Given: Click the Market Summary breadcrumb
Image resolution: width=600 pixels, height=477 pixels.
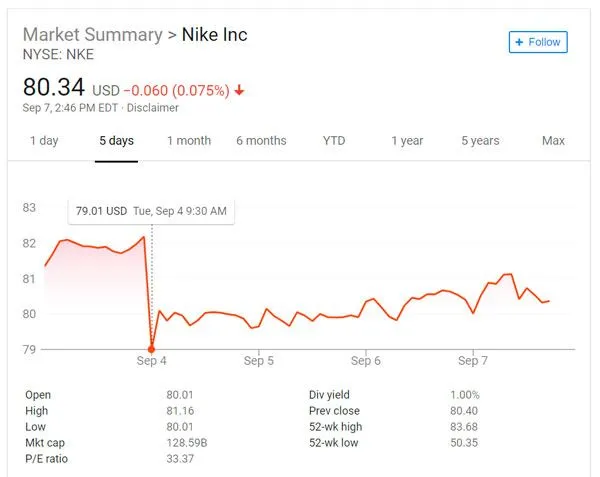Looking at the screenshot, I should (x=91, y=35).
